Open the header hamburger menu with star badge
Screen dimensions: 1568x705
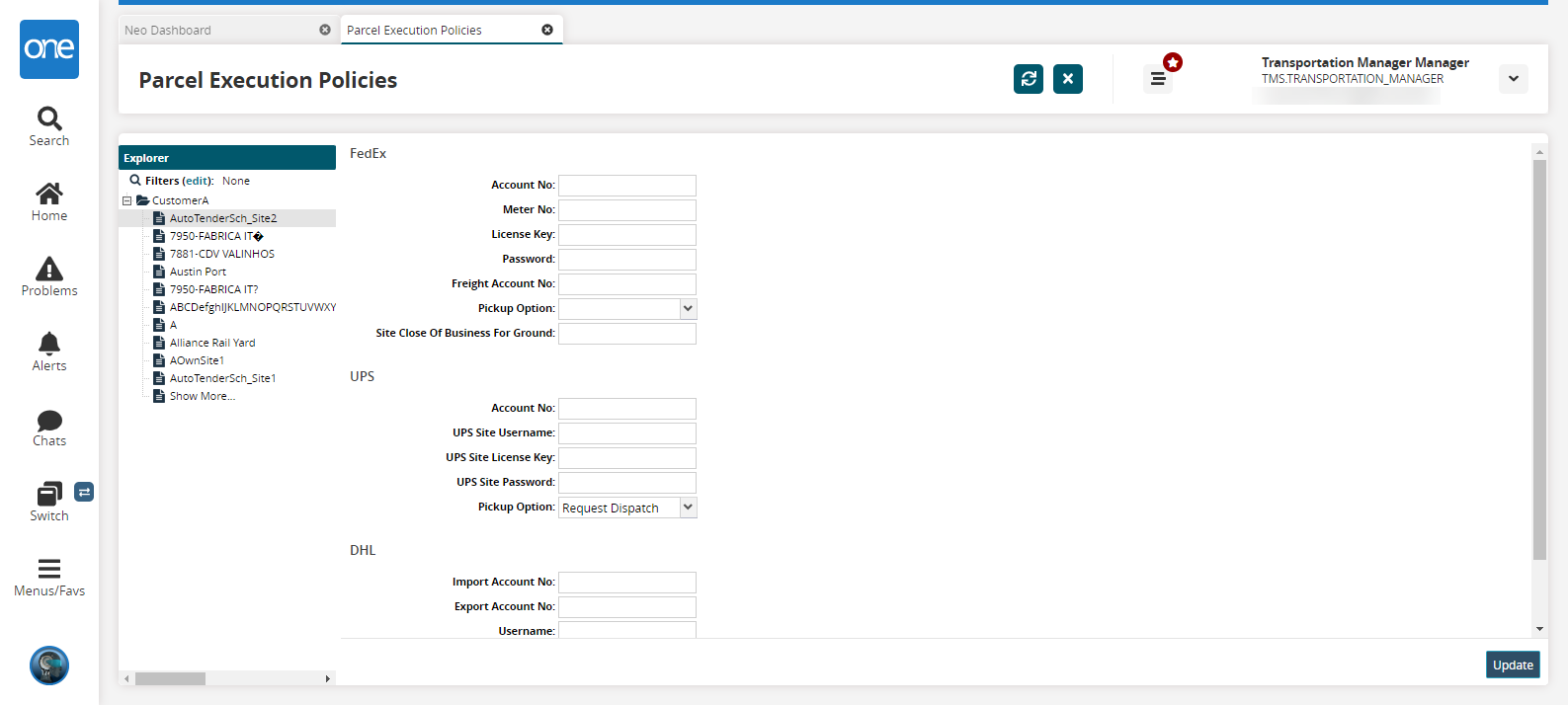pyautogui.click(x=1158, y=79)
